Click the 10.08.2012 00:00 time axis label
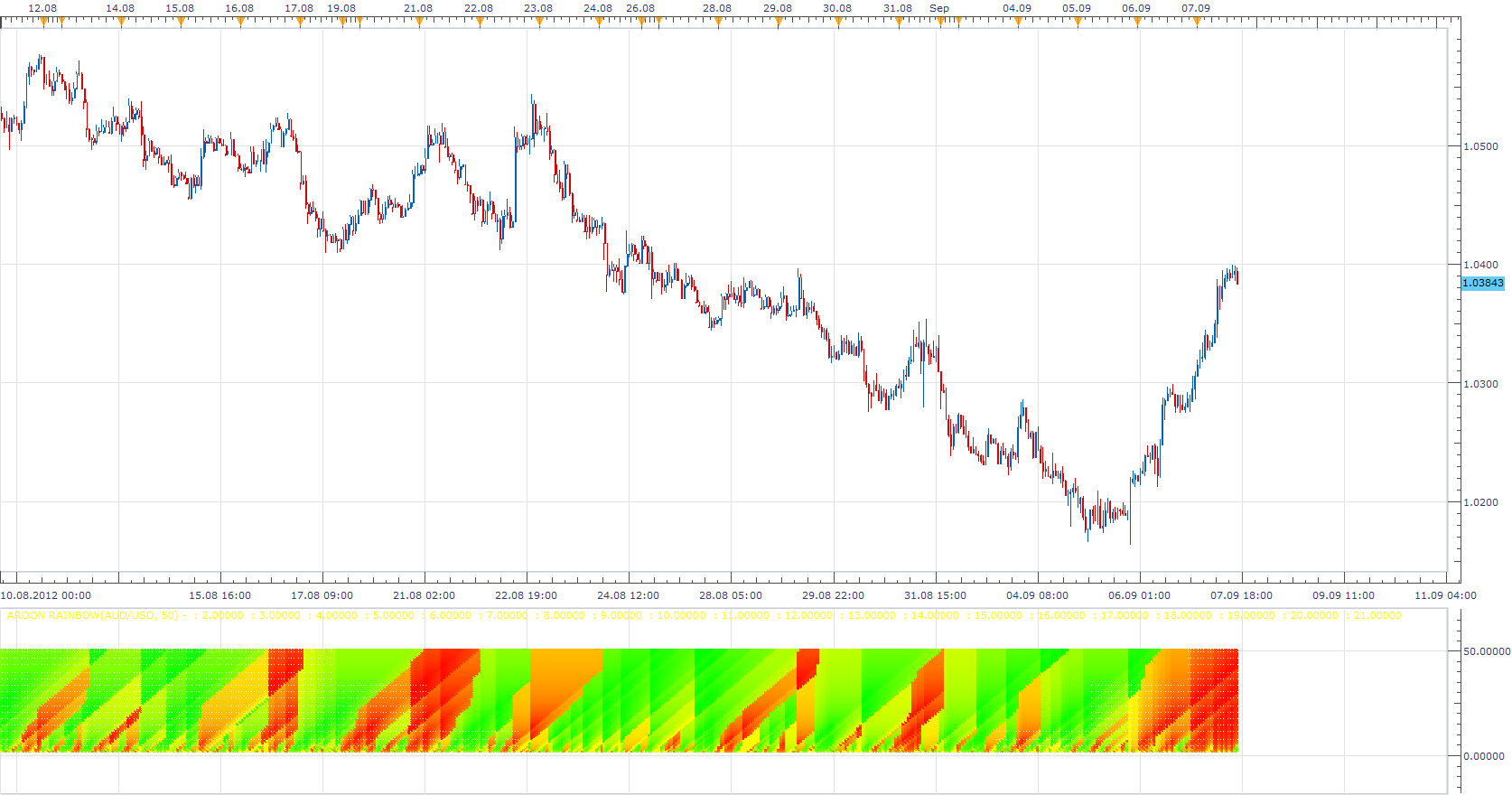Image resolution: width=1512 pixels, height=795 pixels. (46, 595)
